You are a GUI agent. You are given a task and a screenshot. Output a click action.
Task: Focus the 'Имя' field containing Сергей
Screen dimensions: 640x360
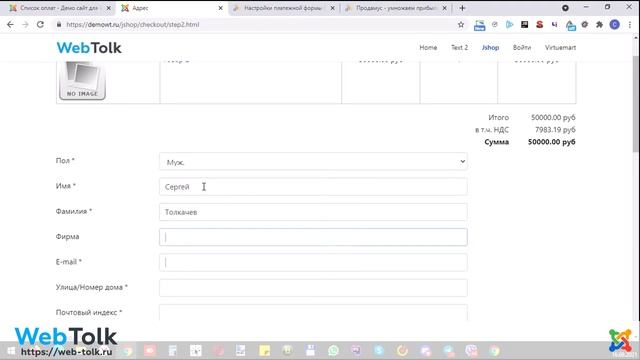[x=313, y=187]
